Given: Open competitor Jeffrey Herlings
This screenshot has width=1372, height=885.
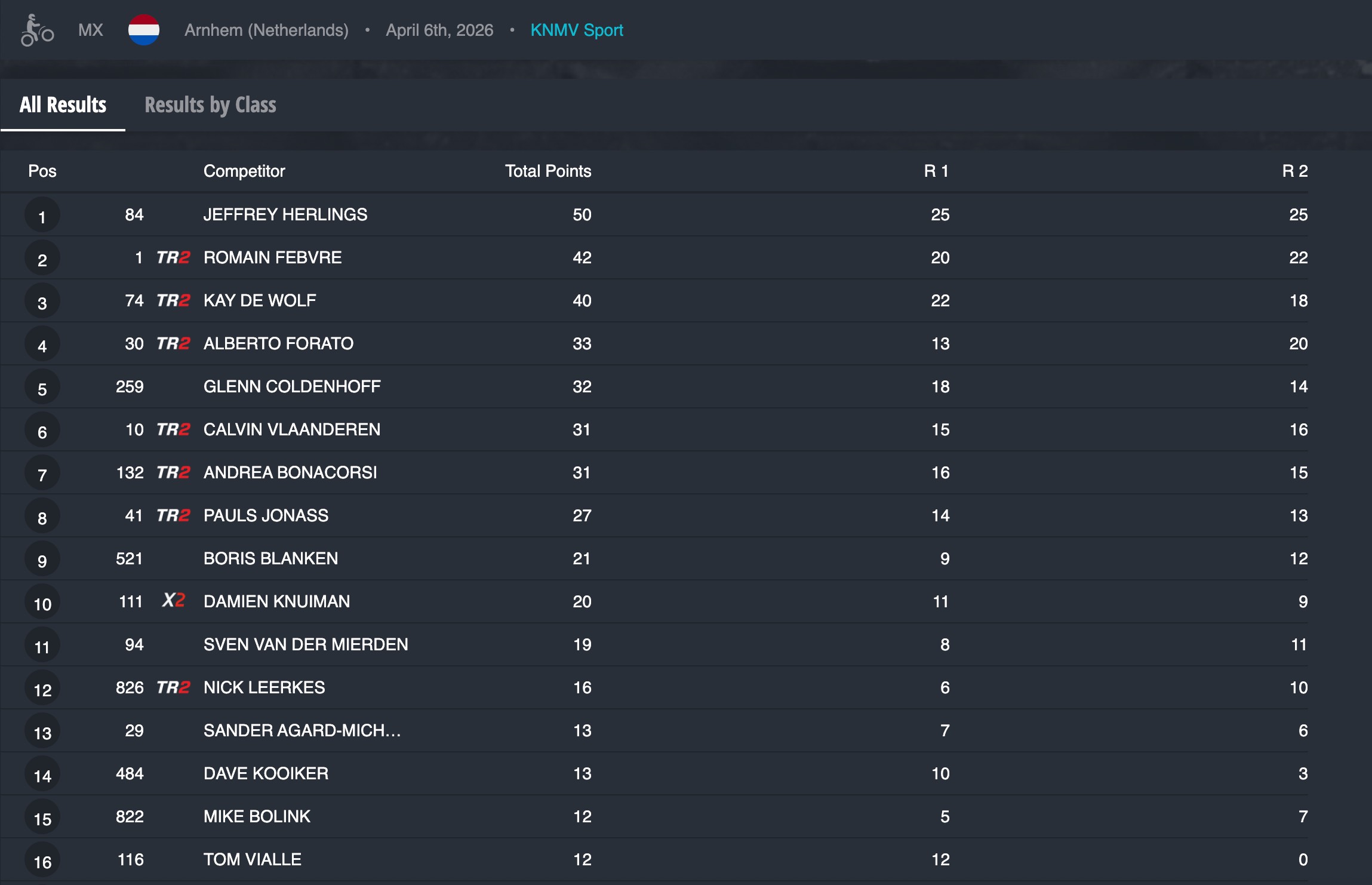Looking at the screenshot, I should pyautogui.click(x=285, y=214).
